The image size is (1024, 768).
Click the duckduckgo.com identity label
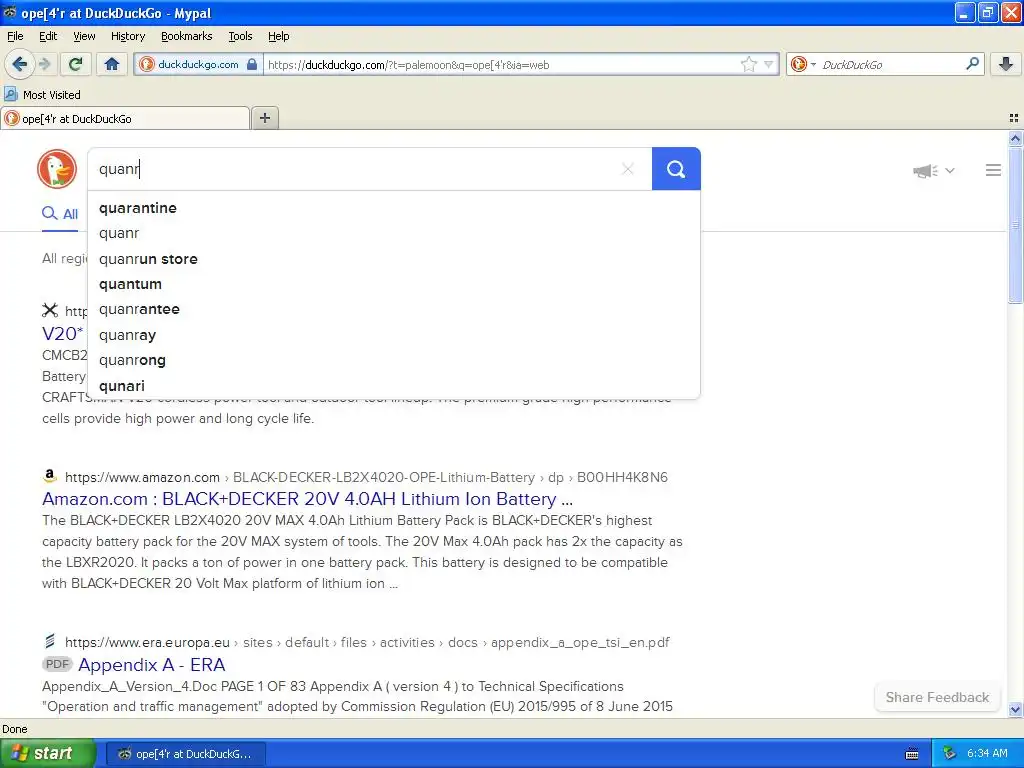pos(198,65)
